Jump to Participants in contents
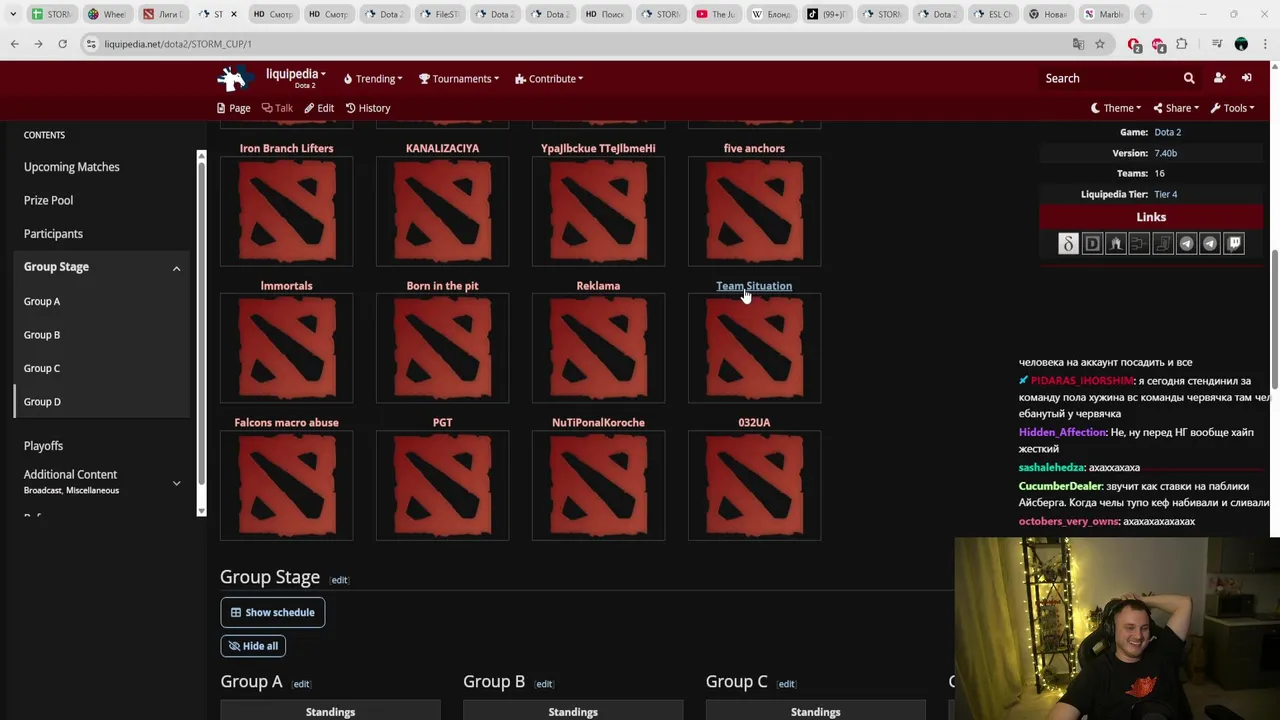1280x720 pixels. point(53,234)
